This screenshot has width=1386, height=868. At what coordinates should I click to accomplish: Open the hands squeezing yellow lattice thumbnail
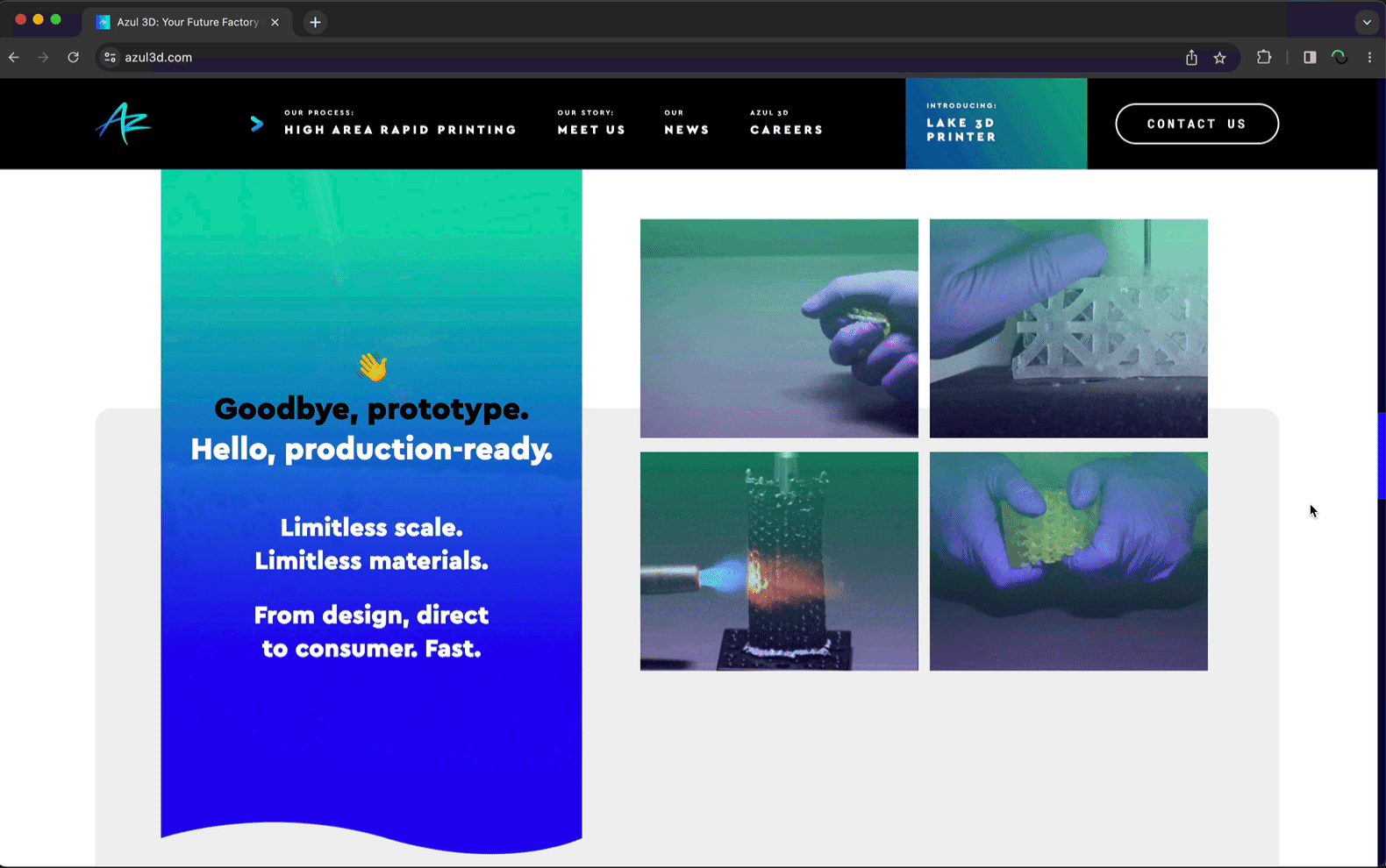(x=1068, y=561)
